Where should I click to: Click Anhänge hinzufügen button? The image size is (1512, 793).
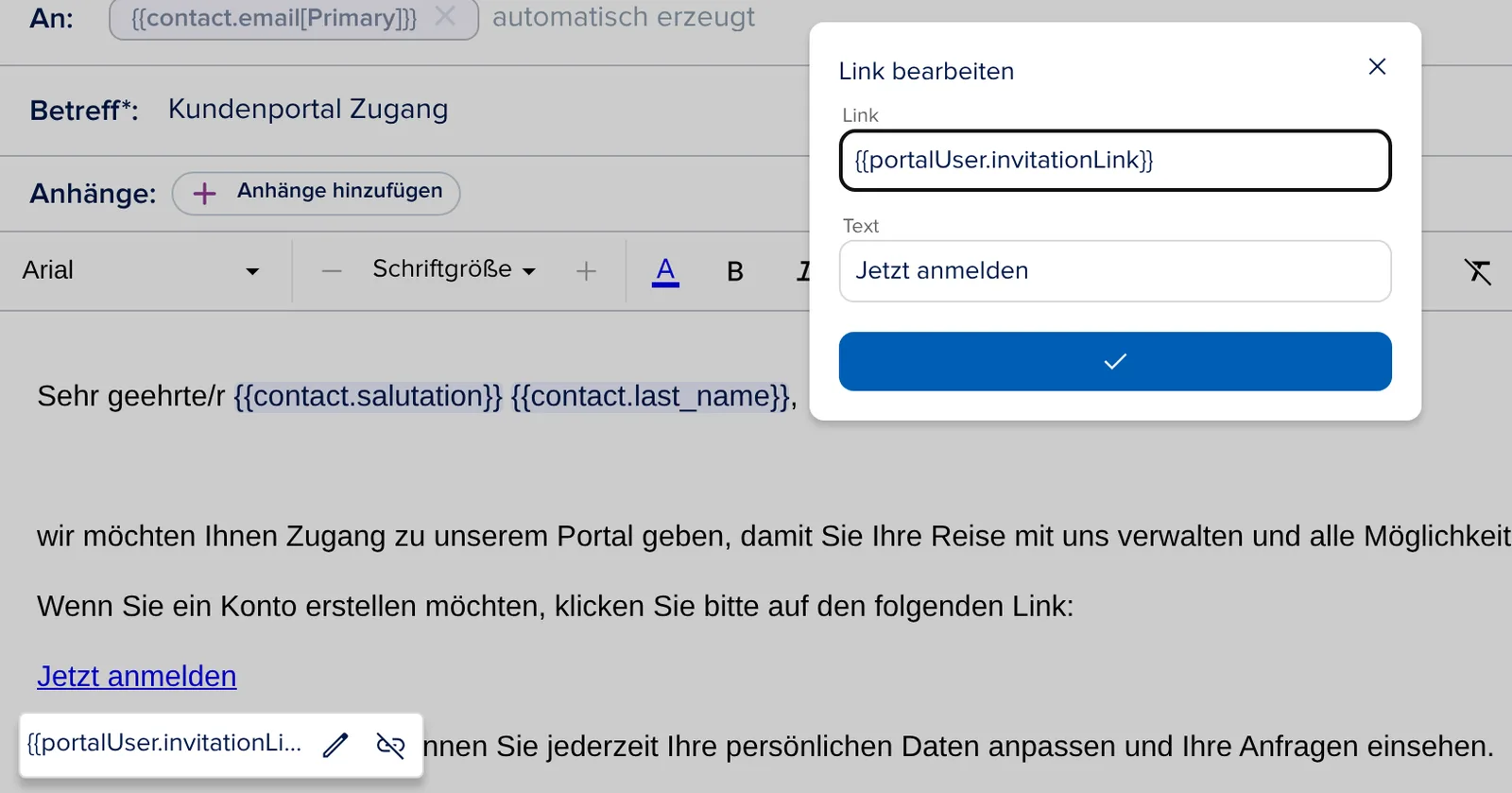tap(316, 193)
